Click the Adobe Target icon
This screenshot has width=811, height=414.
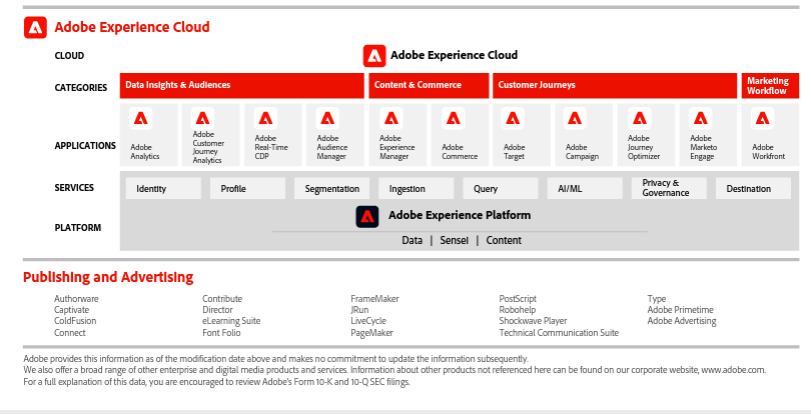514,119
